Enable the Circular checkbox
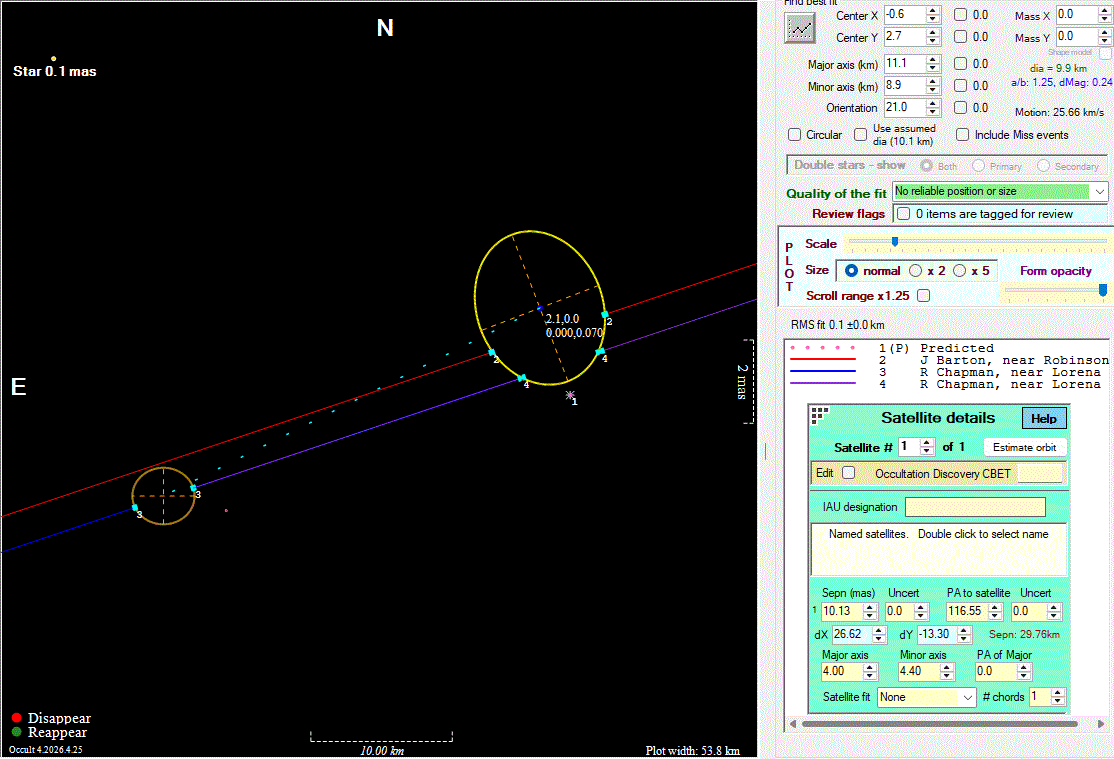Image resolution: width=1114 pixels, height=759 pixels. point(794,134)
